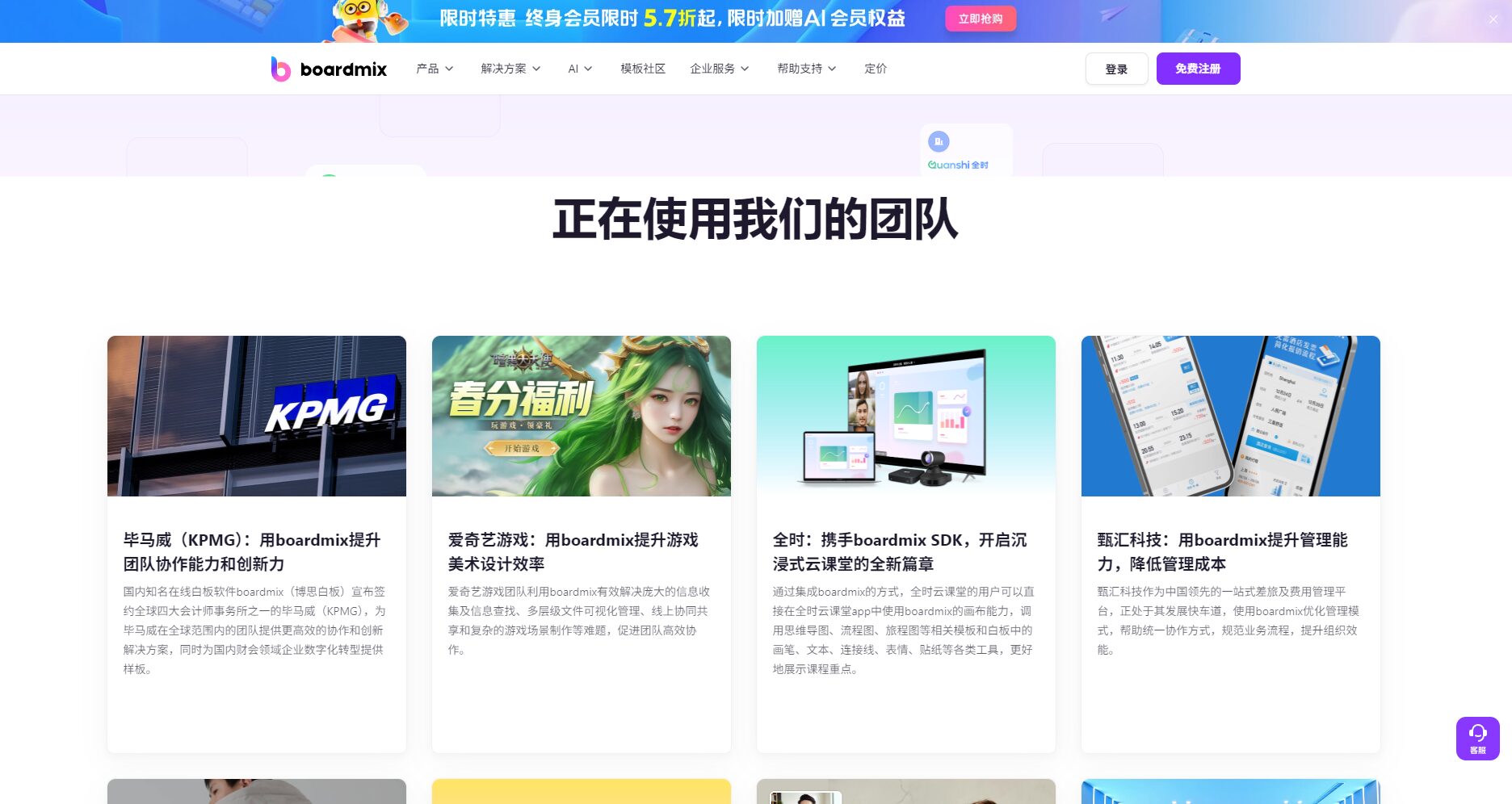Screen dimensions: 1512x804
Task: Open the 爱奇艺游戏 case study image
Action: click(x=582, y=416)
